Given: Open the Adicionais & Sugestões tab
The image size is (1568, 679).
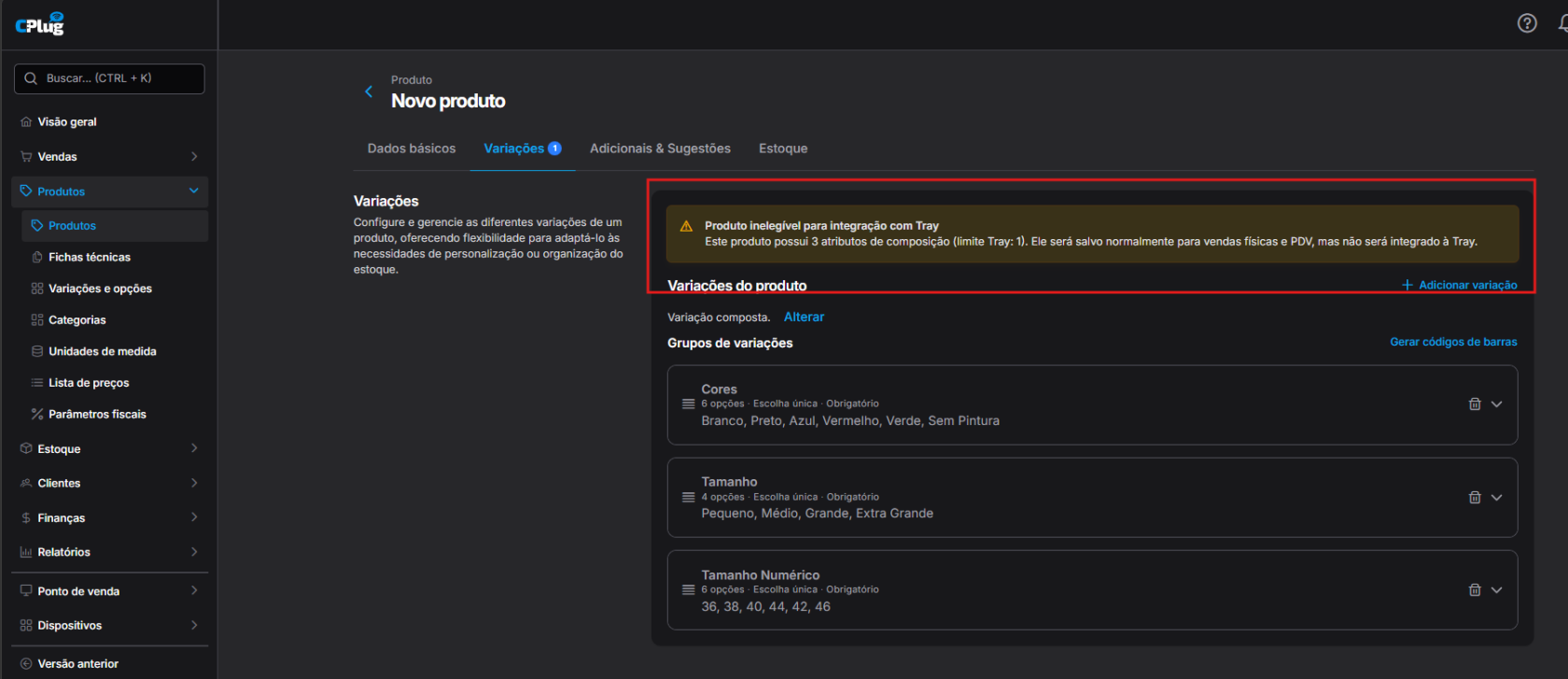Looking at the screenshot, I should coord(660,149).
